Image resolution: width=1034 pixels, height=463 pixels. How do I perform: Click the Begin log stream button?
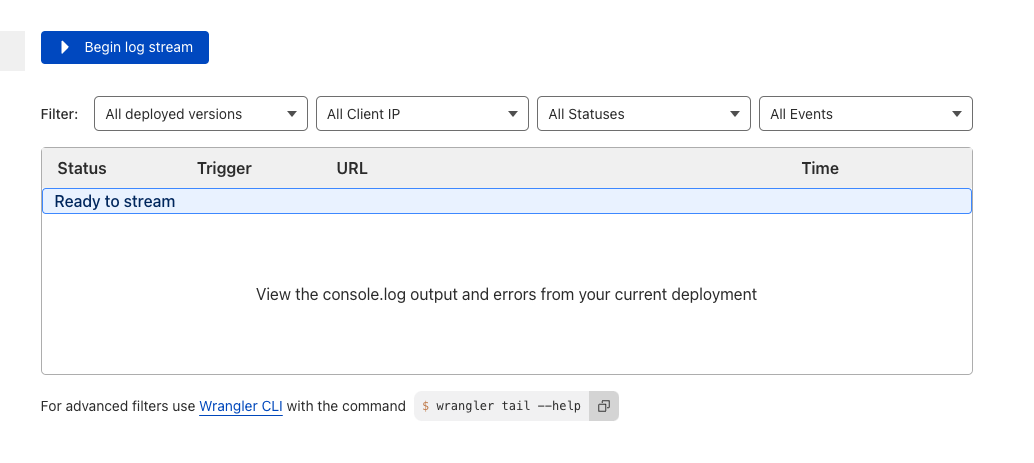(x=125, y=47)
